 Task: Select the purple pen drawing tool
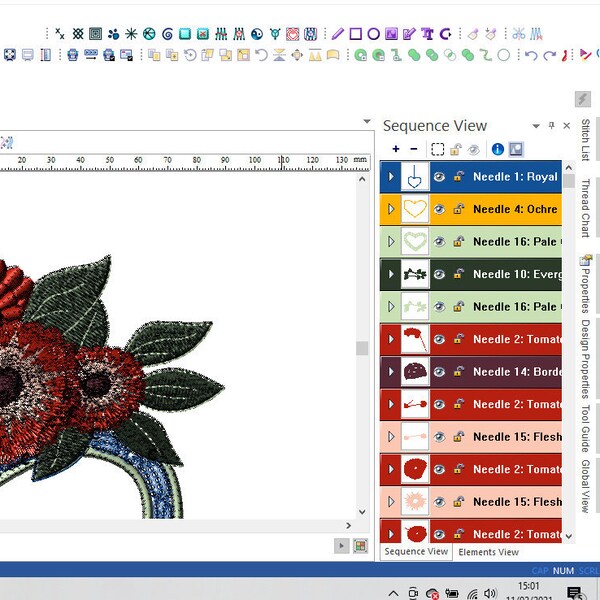338,34
